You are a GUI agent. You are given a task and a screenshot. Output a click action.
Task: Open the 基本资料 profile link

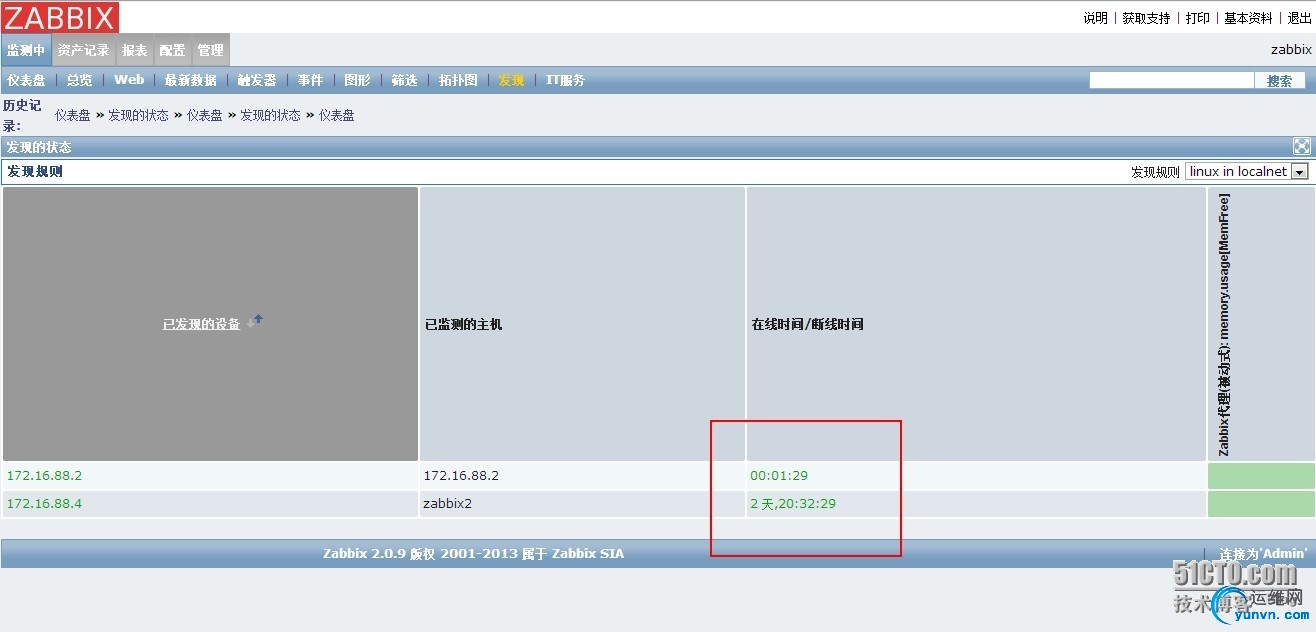pos(1249,18)
